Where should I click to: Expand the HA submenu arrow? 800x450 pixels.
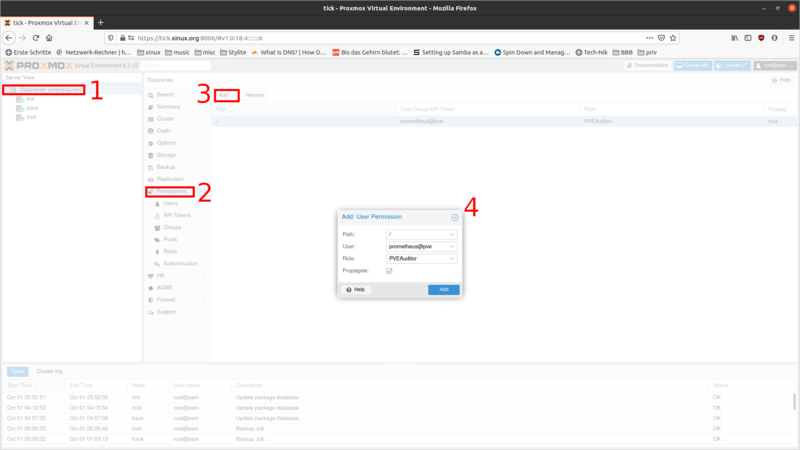[203, 275]
